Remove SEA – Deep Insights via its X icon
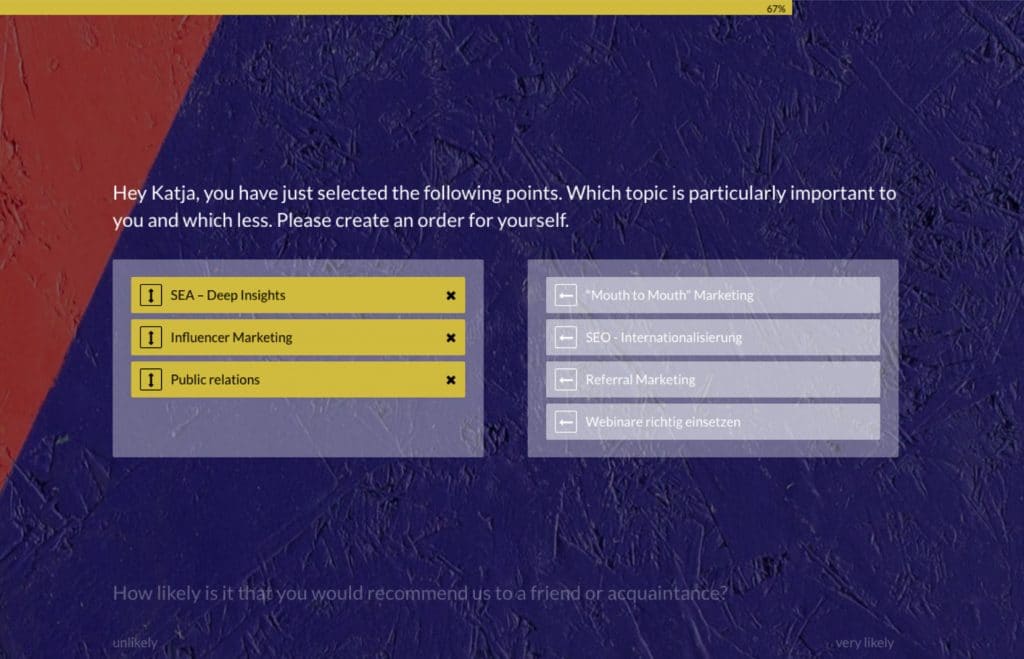 click(x=450, y=295)
